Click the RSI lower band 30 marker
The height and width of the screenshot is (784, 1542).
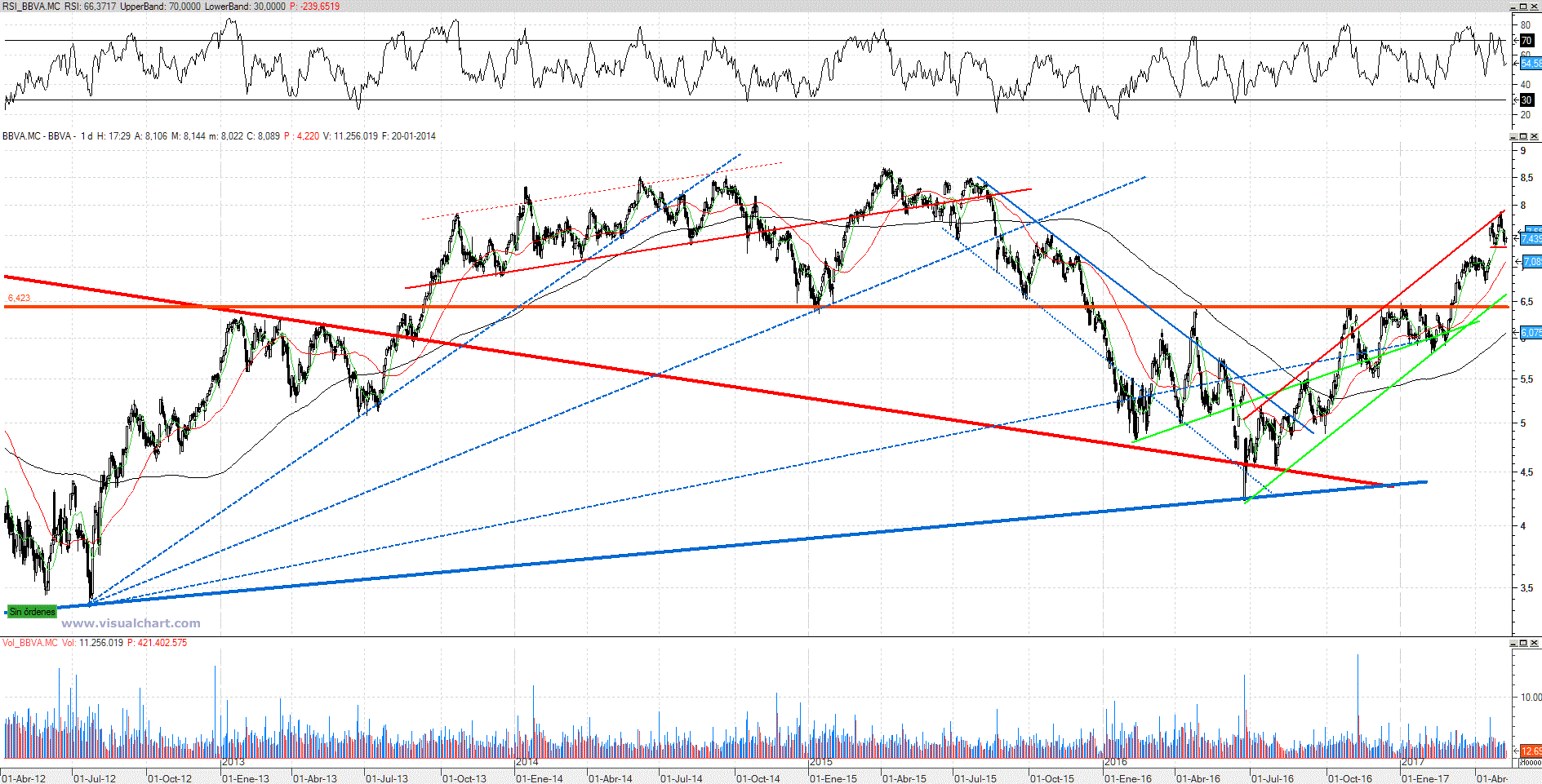point(1526,100)
